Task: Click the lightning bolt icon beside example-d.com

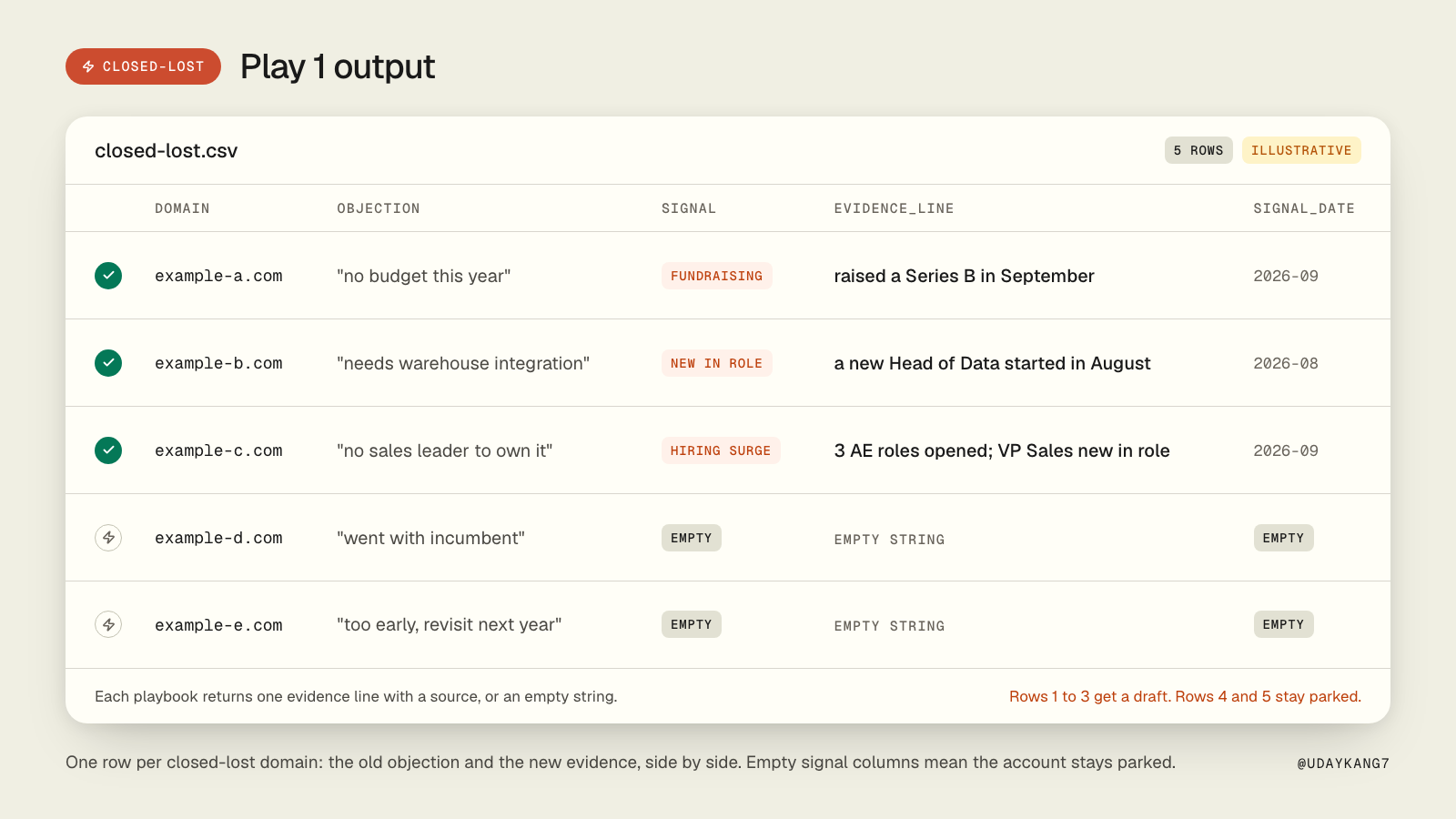Action: click(x=108, y=538)
